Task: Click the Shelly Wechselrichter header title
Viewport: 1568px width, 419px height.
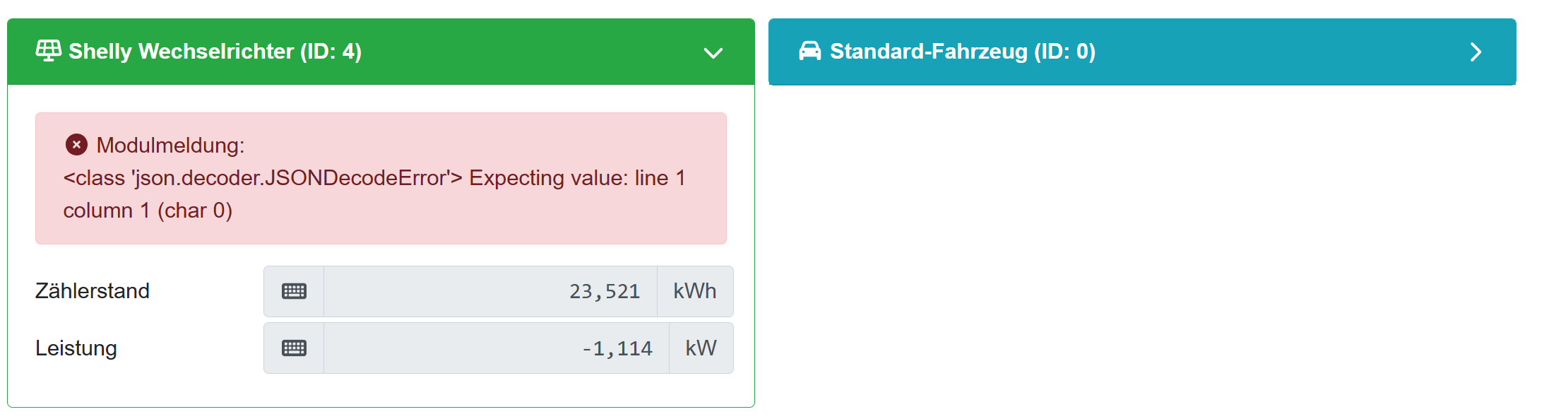Action: [x=181, y=52]
